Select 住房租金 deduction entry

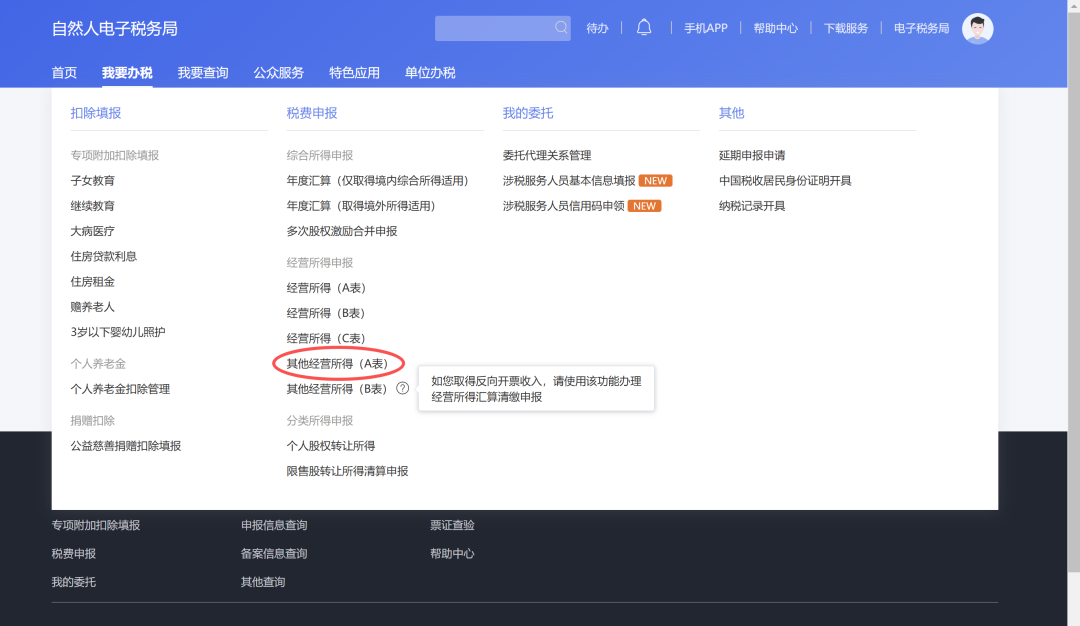point(92,282)
